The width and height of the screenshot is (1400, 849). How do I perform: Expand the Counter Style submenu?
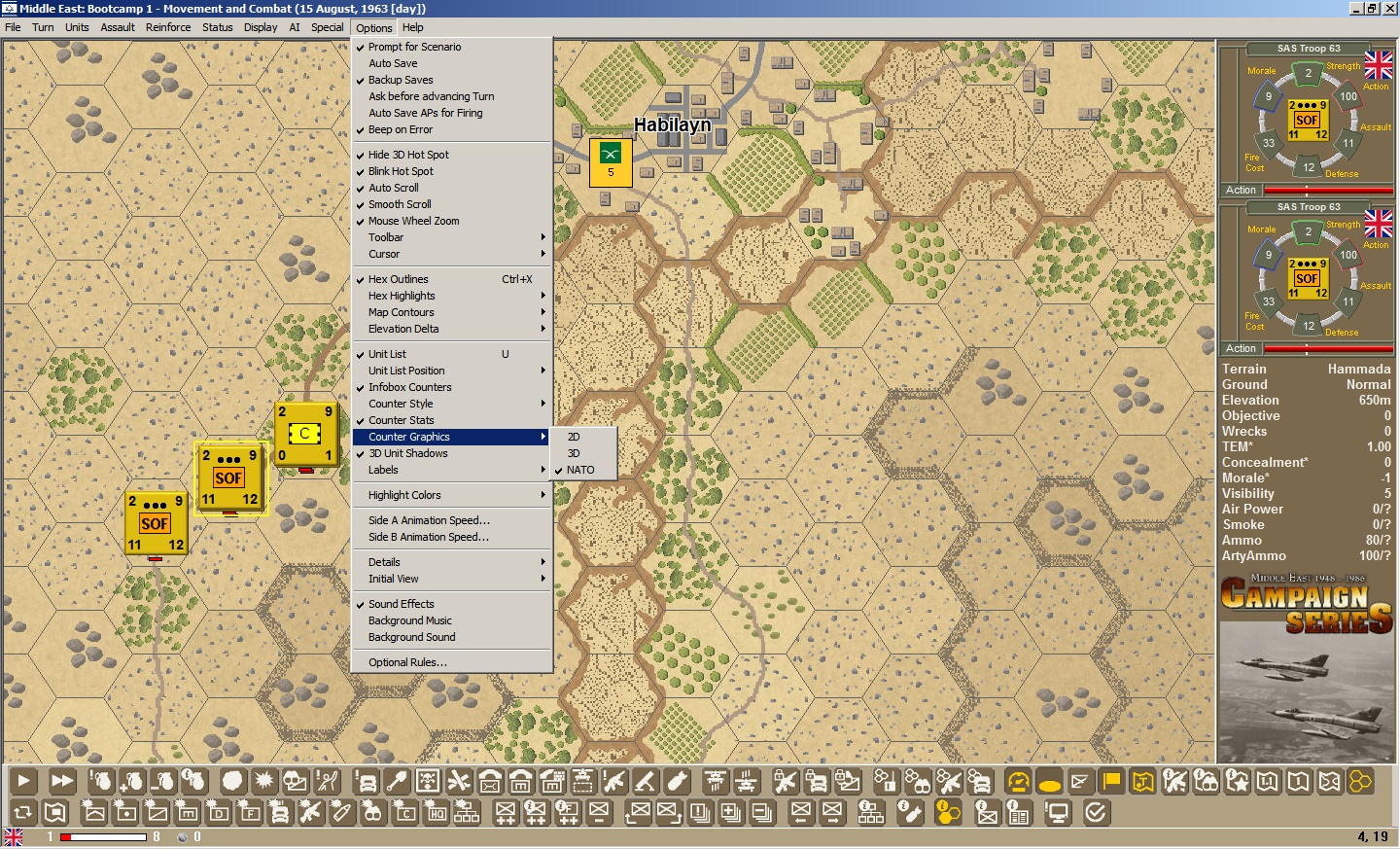point(452,404)
